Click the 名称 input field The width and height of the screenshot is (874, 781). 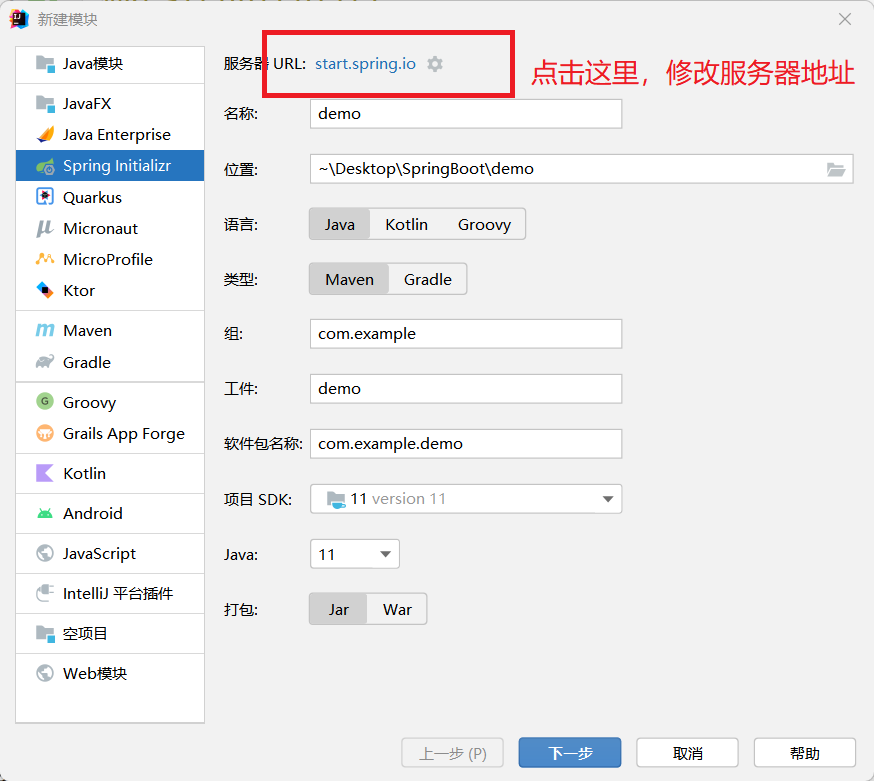click(466, 114)
